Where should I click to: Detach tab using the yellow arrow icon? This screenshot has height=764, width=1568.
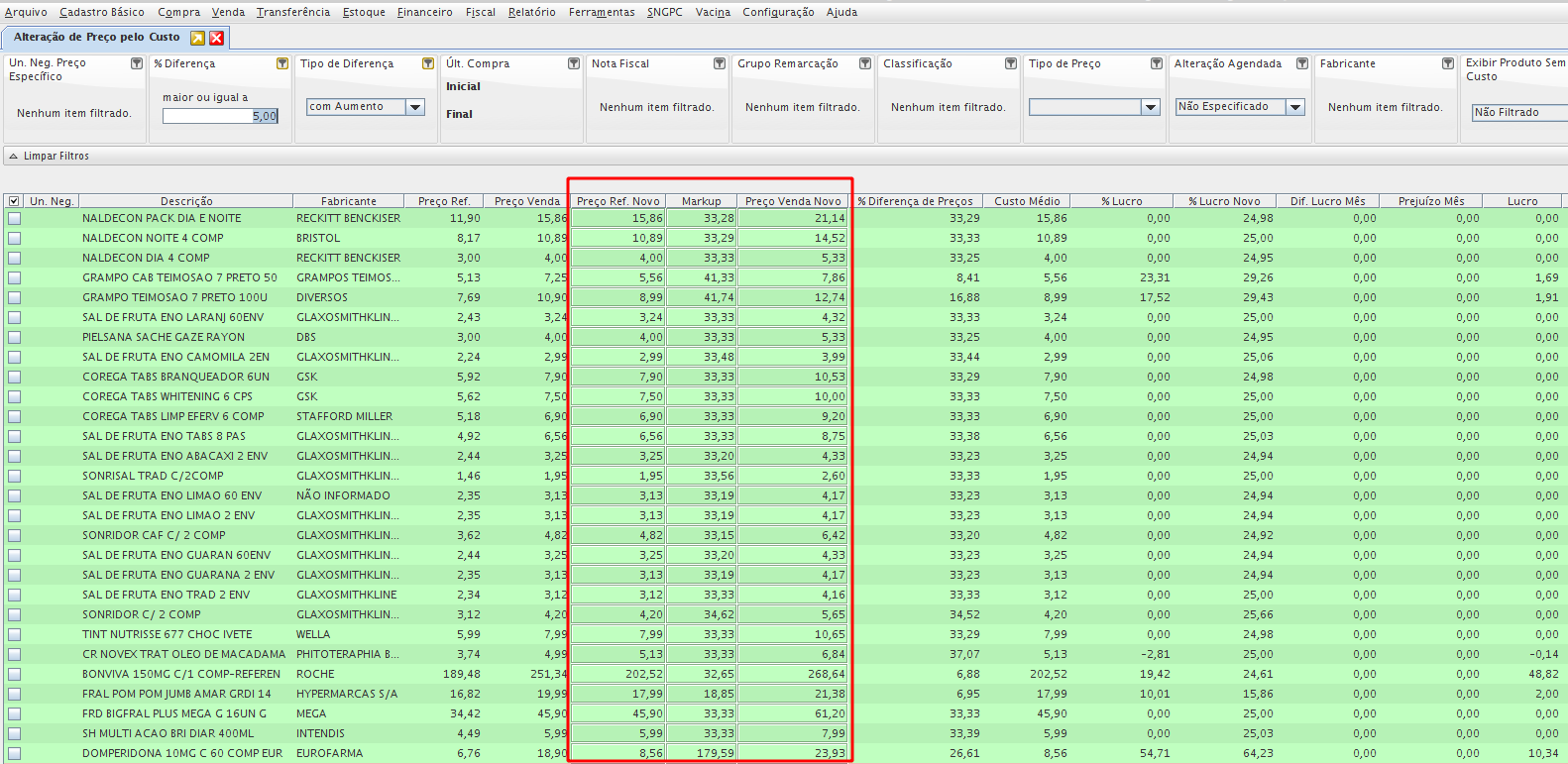point(197,38)
